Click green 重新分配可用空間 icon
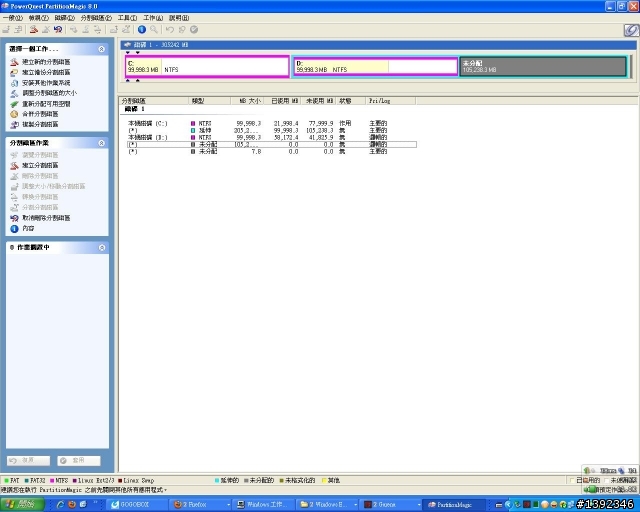Viewport: 640px width, 512px height. [14, 104]
